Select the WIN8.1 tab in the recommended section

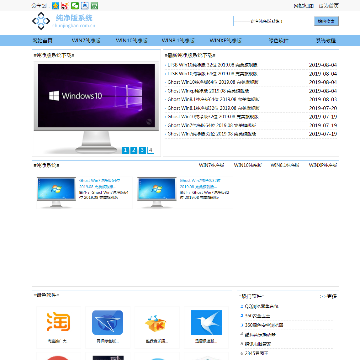(285, 165)
